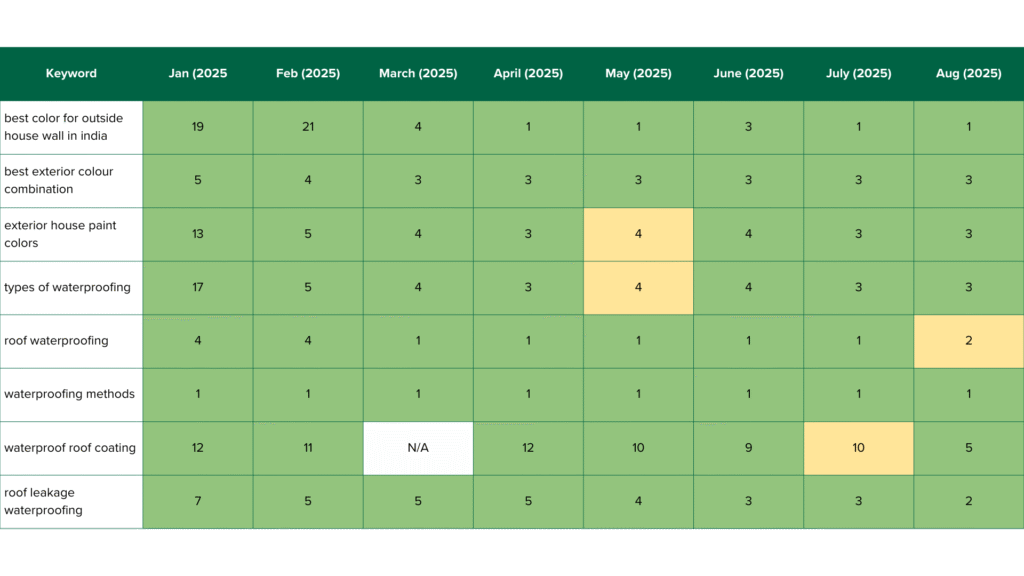Click the 'waterproofing methods' keyword cell
The image size is (1024, 576).
point(71,394)
